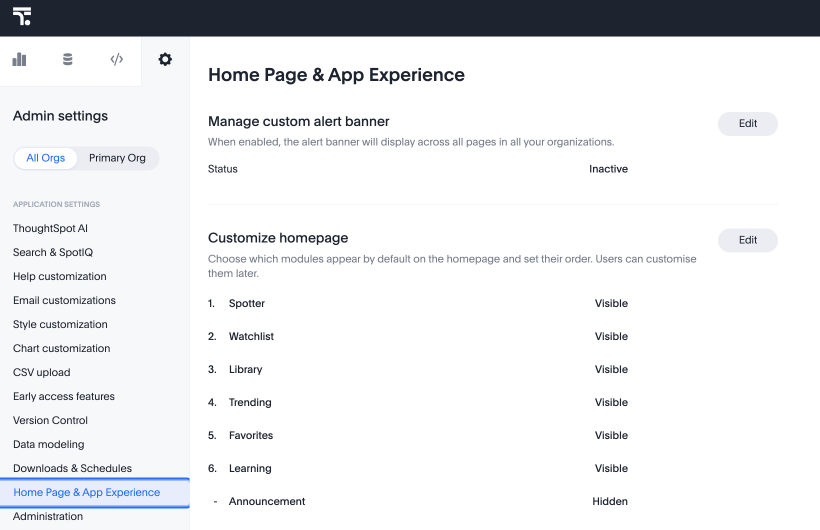
Task: Go to Email customizations
Action: (x=64, y=300)
